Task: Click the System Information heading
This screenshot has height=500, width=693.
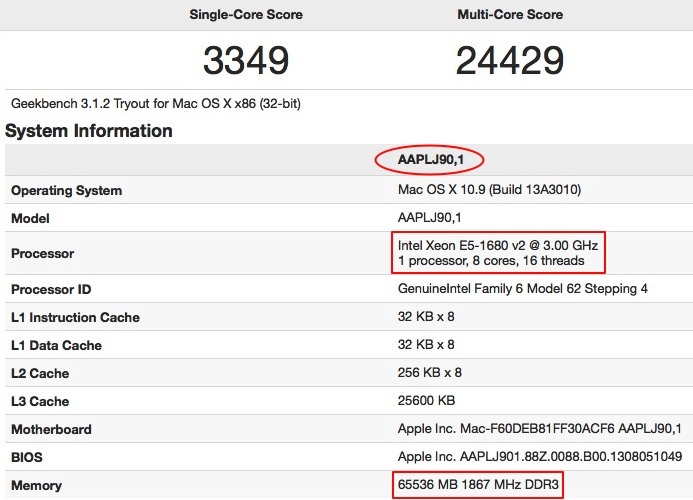Action: [x=89, y=131]
